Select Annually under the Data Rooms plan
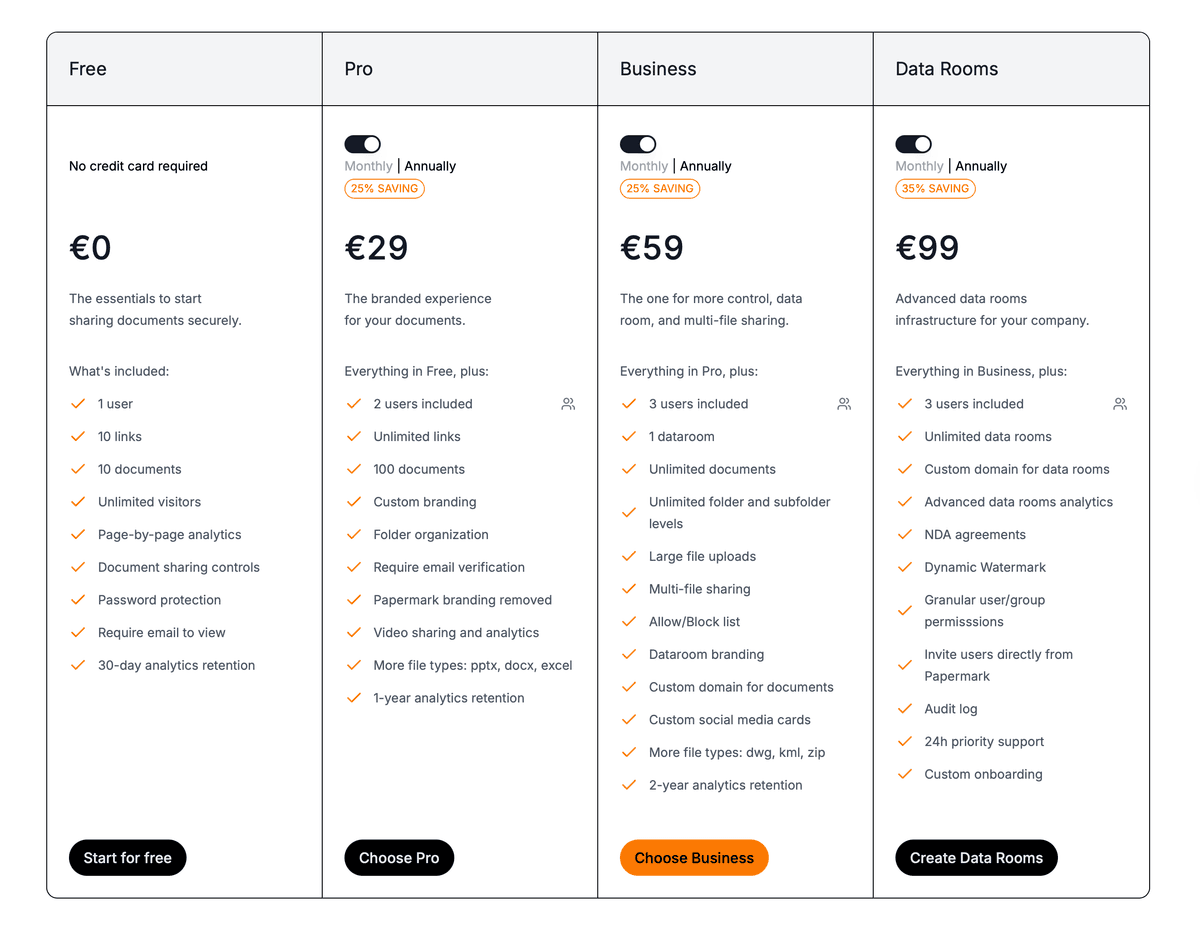The width and height of the screenshot is (1200, 942). click(980, 166)
